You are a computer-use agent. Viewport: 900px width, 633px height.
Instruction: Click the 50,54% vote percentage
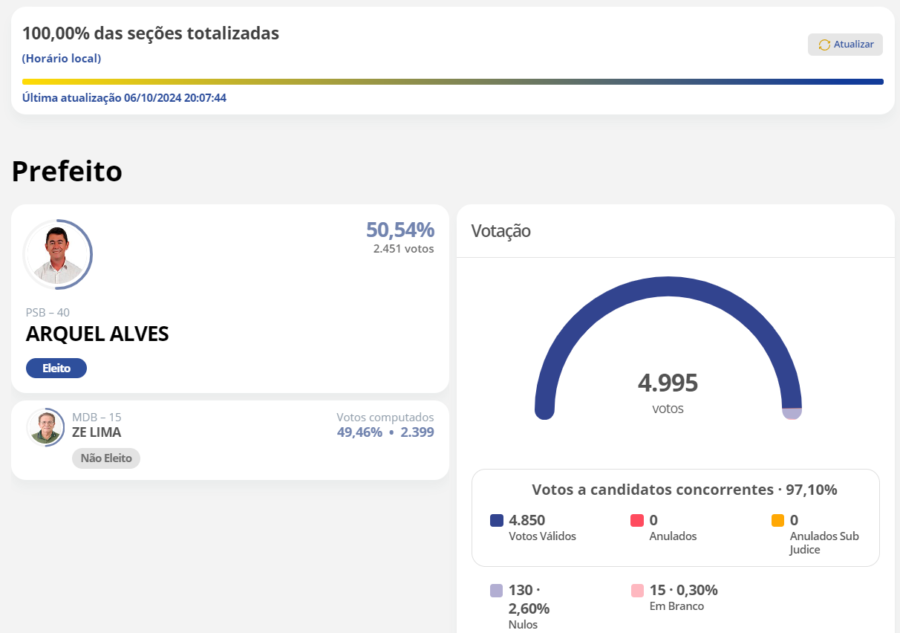(400, 230)
